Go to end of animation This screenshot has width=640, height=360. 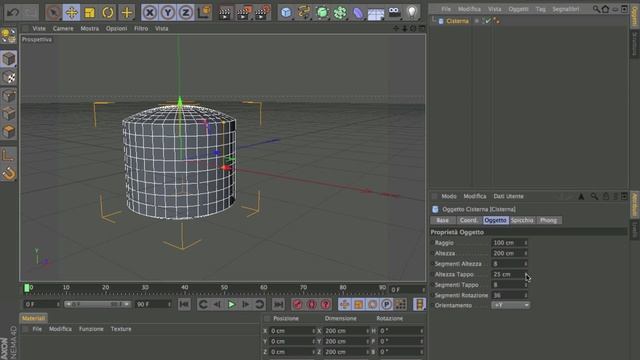pyautogui.click(x=278, y=304)
